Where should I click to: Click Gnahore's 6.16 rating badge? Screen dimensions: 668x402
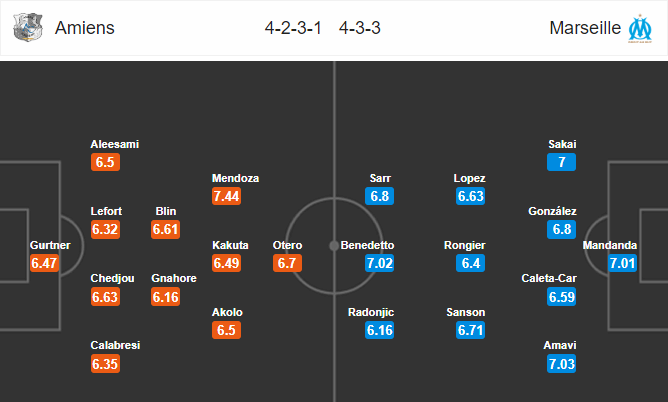[165, 297]
